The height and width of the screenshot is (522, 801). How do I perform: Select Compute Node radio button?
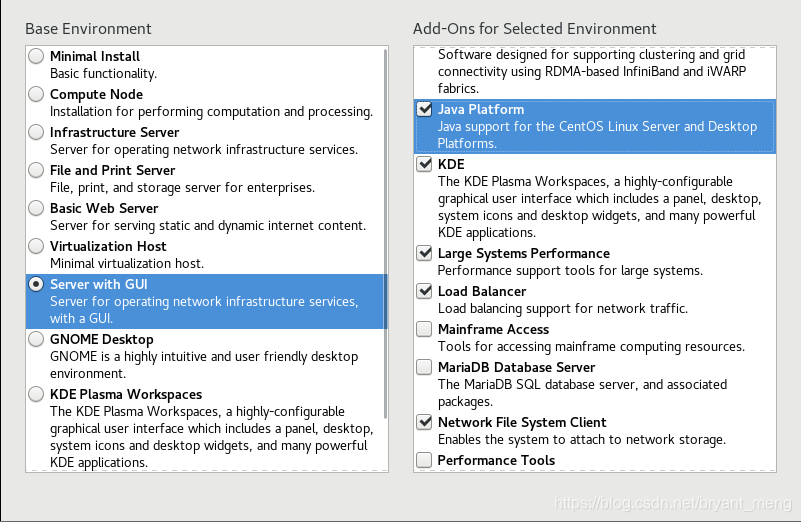36,94
